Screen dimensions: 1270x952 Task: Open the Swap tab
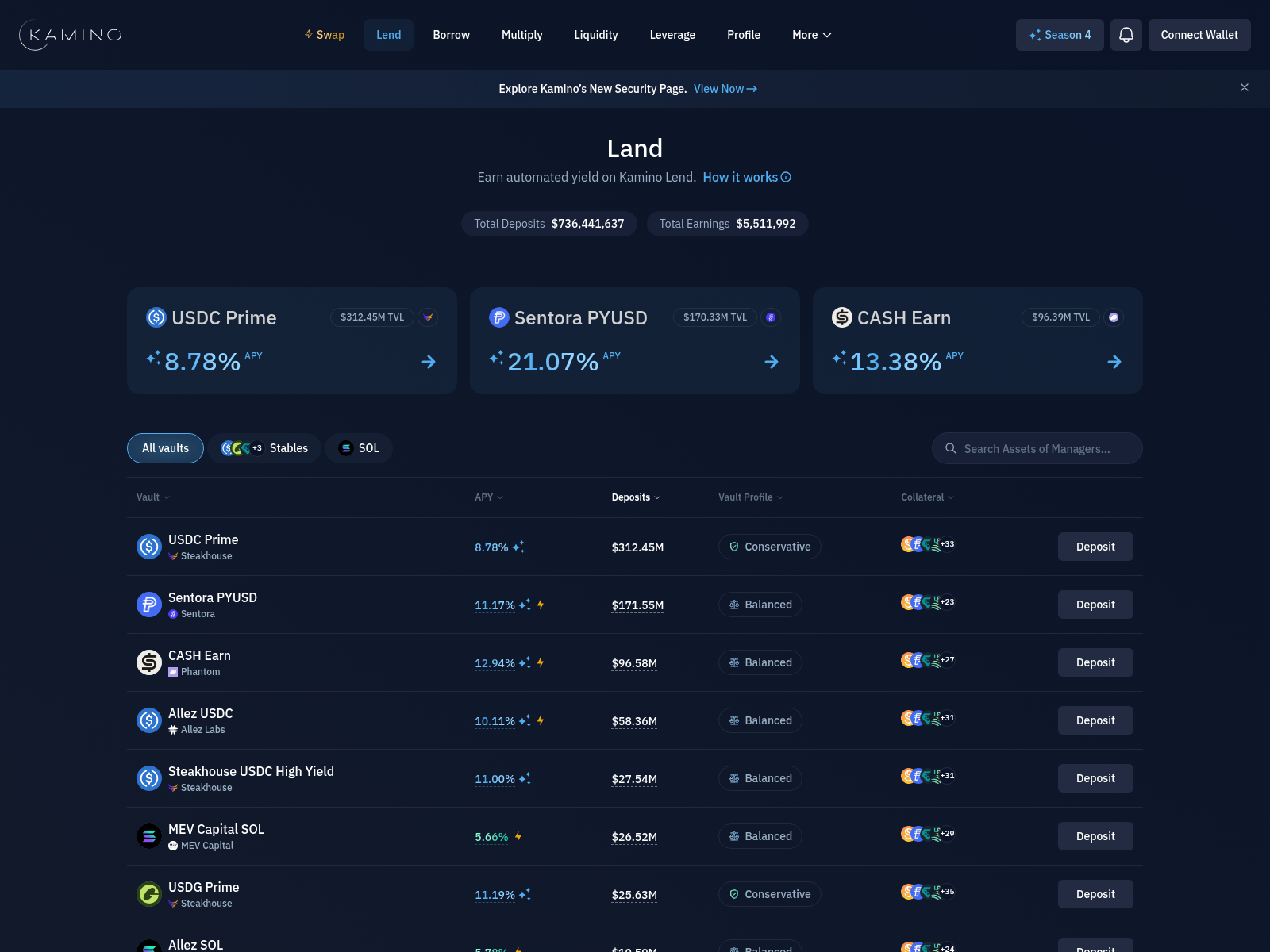click(324, 35)
